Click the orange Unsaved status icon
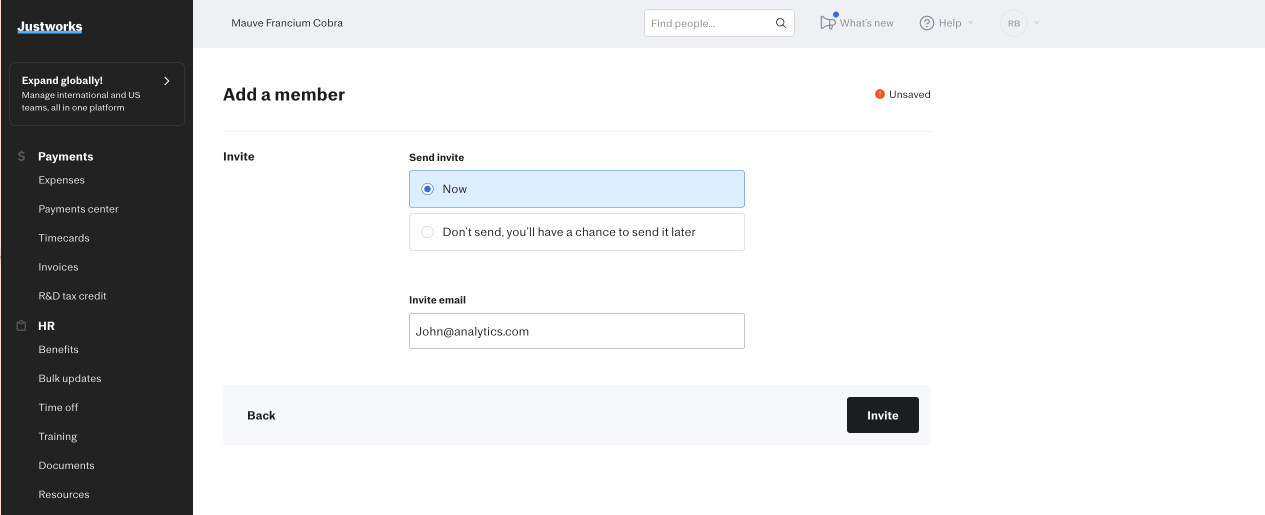1265x515 pixels. click(880, 94)
